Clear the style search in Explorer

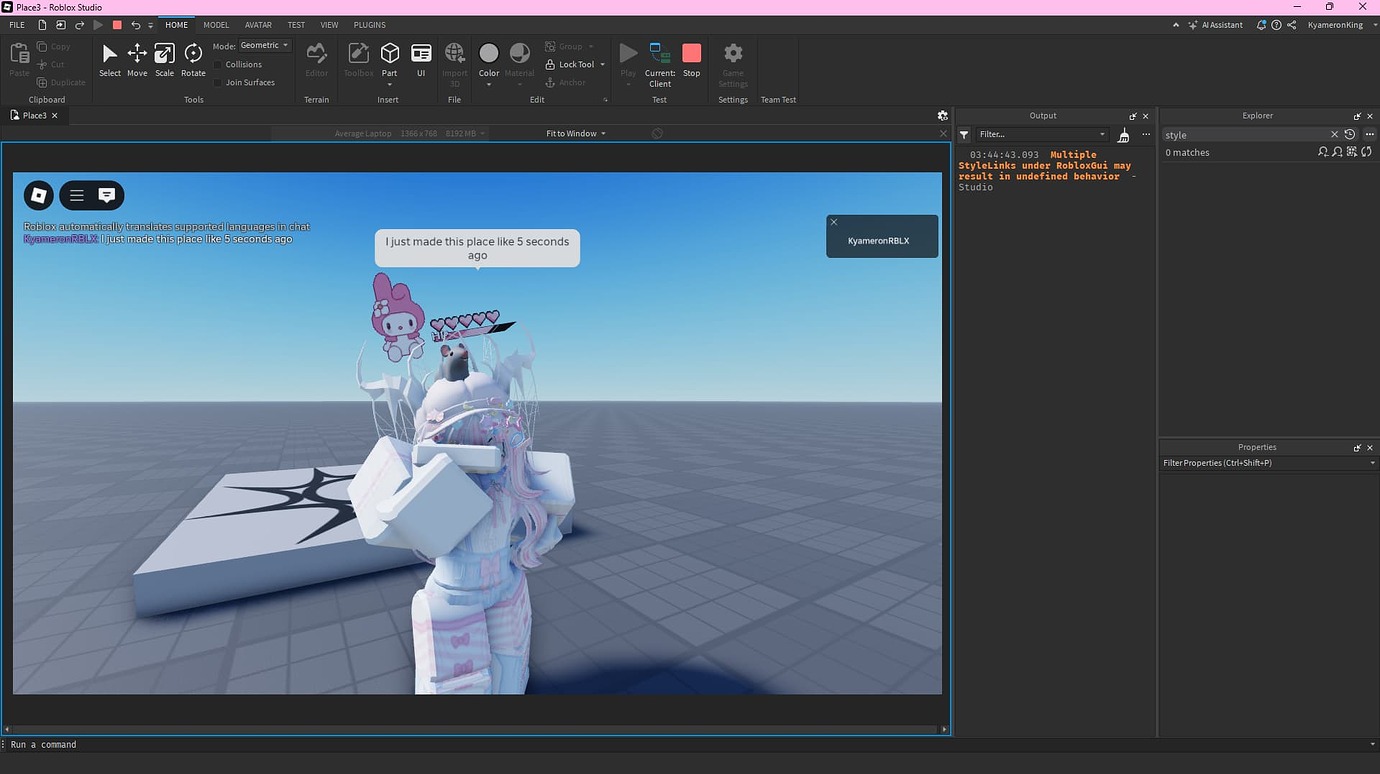click(1334, 134)
